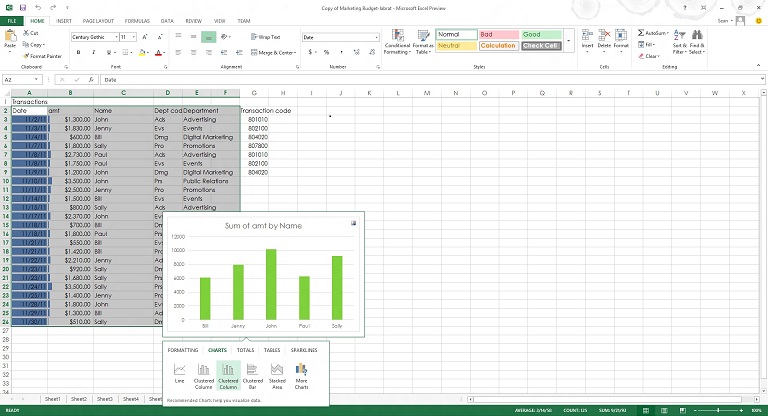Switch to the FORMULAS ribbon tab
Screen dimensions: 768x416
pos(137,21)
